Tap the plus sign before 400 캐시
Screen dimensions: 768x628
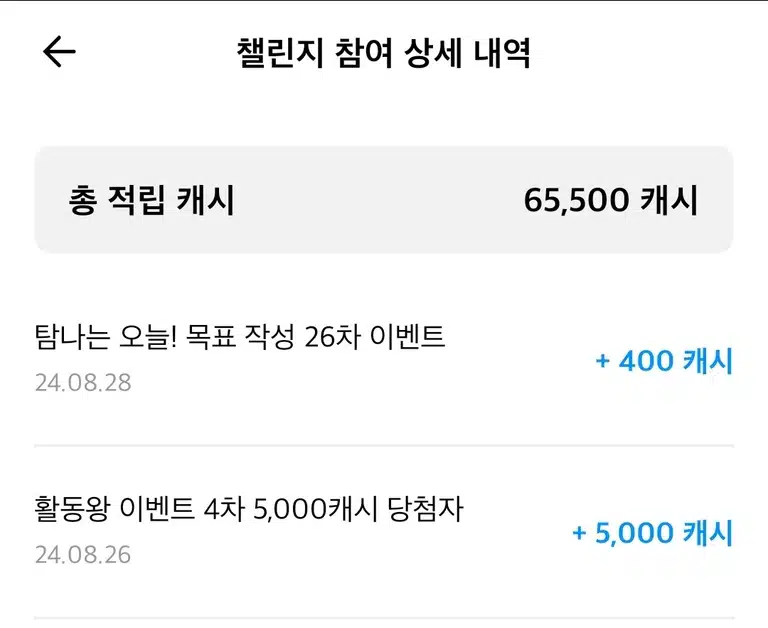[602, 362]
